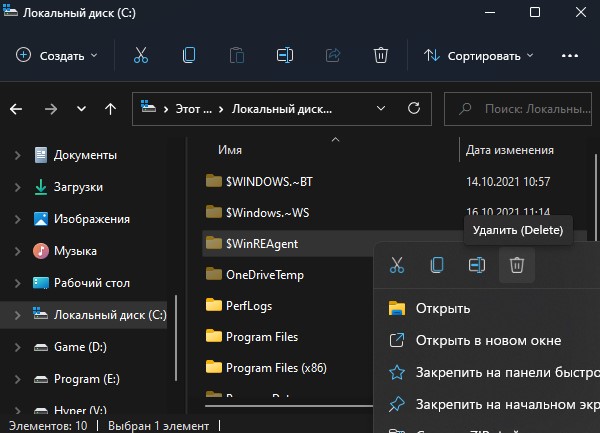The height and width of the screenshot is (433, 600).
Task: Click the Загрузки download arrow icon
Action: (41, 187)
